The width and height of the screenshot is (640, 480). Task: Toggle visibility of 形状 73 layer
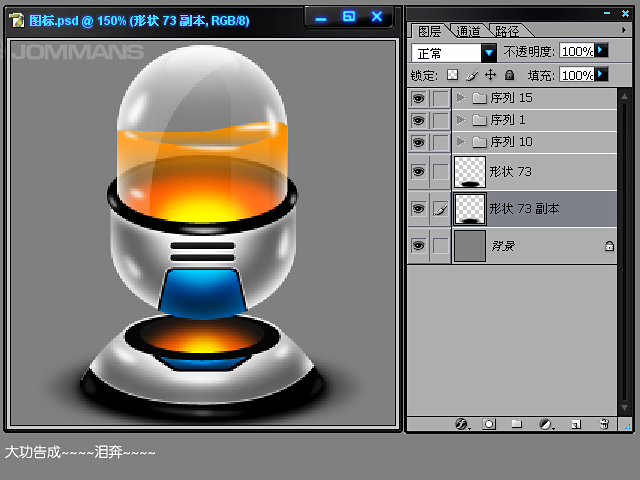click(418, 172)
